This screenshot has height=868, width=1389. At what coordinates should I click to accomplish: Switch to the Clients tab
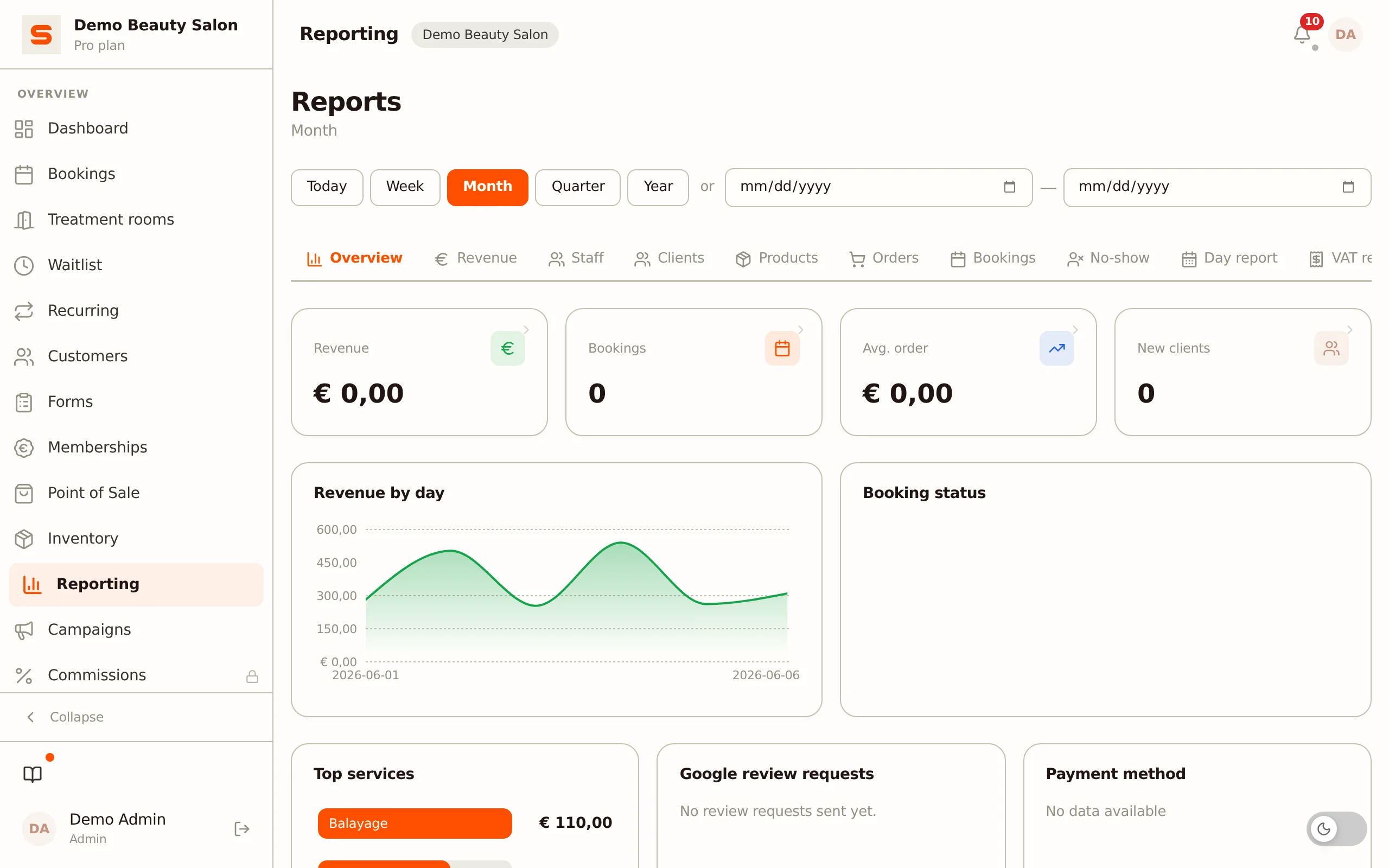point(669,258)
